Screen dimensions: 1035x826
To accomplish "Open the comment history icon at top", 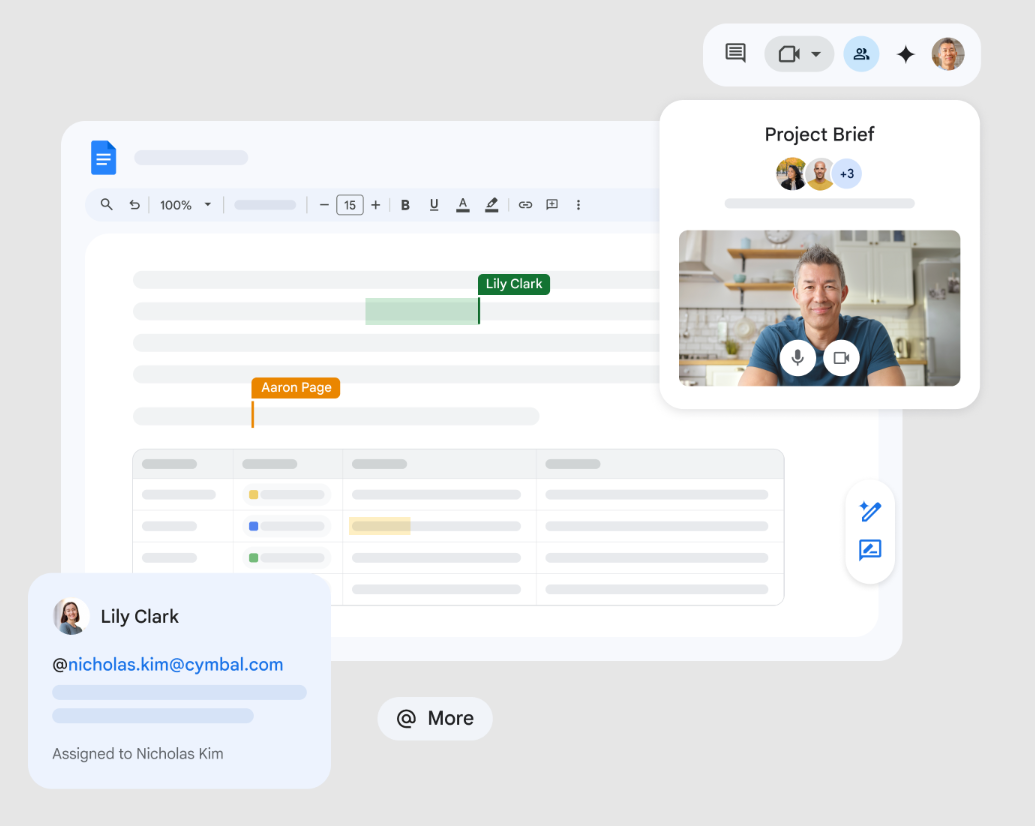I will click(x=735, y=53).
